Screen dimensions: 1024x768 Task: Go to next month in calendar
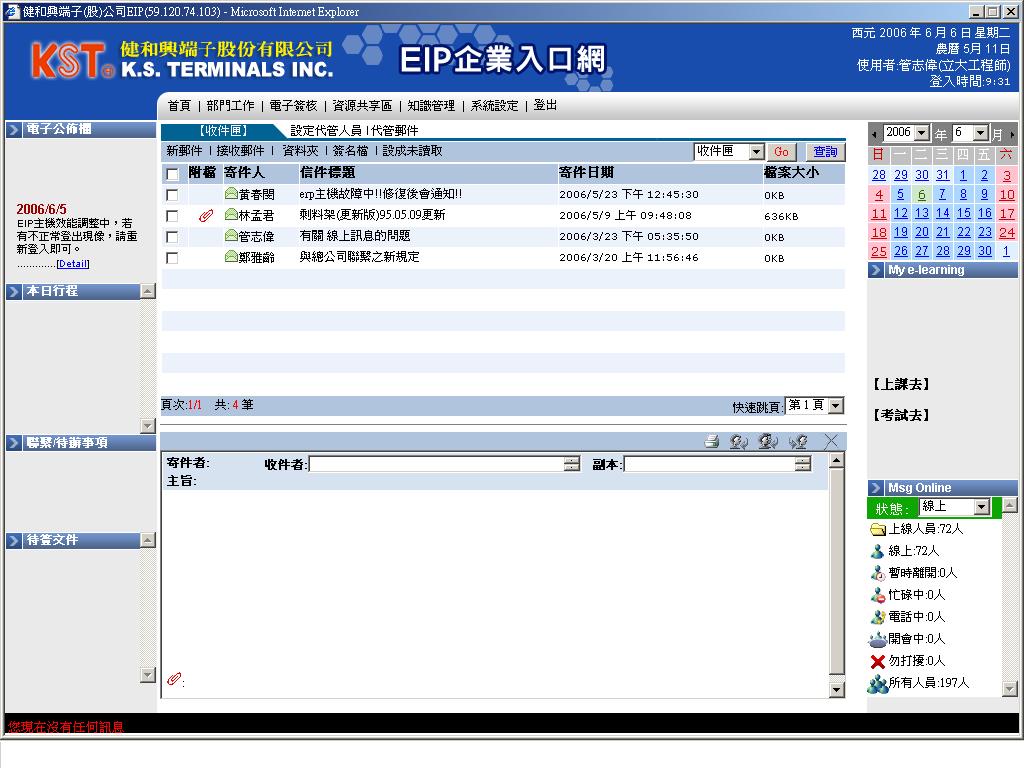[x=1011, y=133]
